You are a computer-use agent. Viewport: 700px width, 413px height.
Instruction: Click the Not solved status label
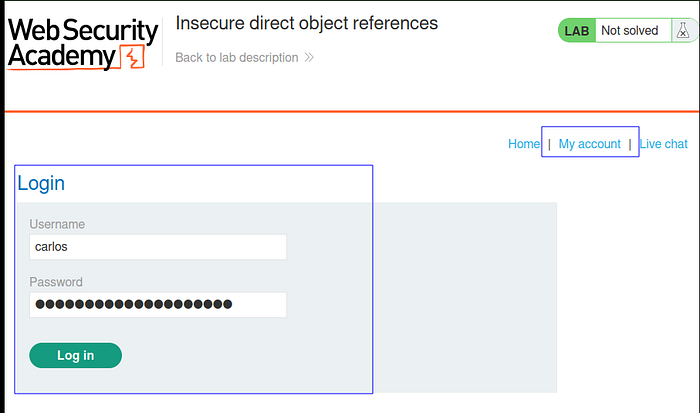pos(629,30)
